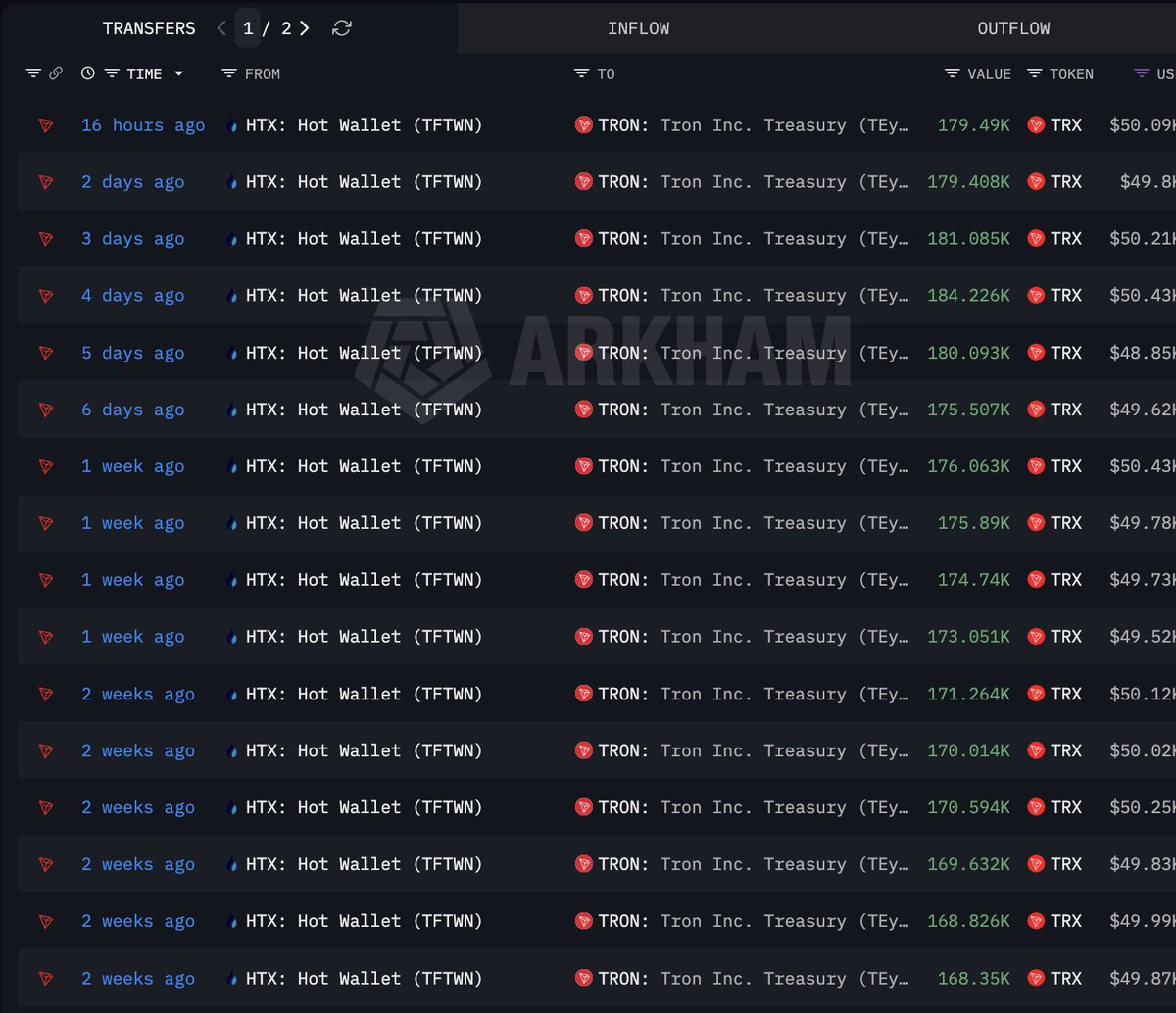Image resolution: width=1176 pixels, height=1013 pixels.
Task: Click the USD amount '$48.85K'
Action: (1143, 353)
